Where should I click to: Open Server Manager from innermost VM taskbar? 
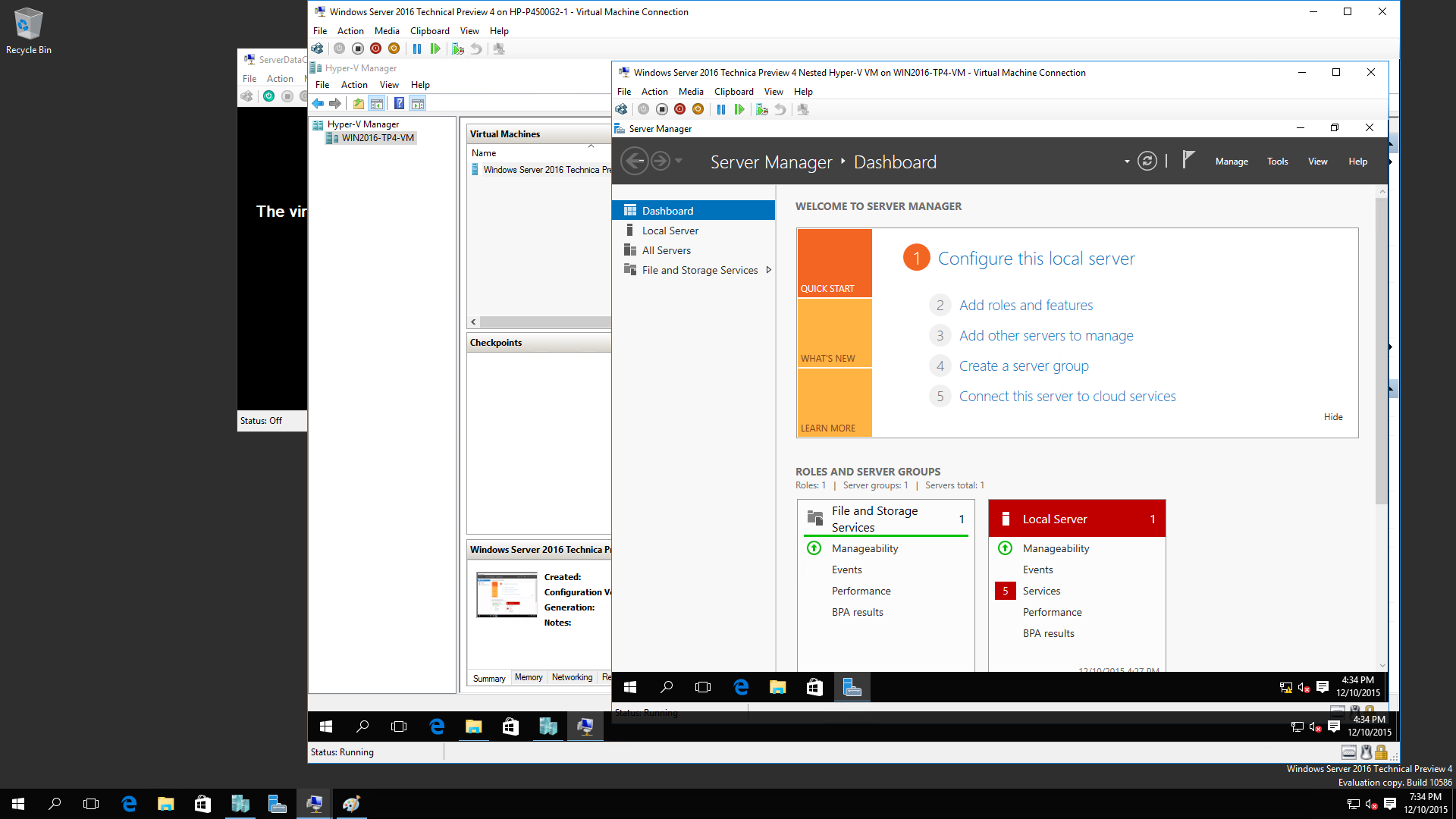(852, 687)
